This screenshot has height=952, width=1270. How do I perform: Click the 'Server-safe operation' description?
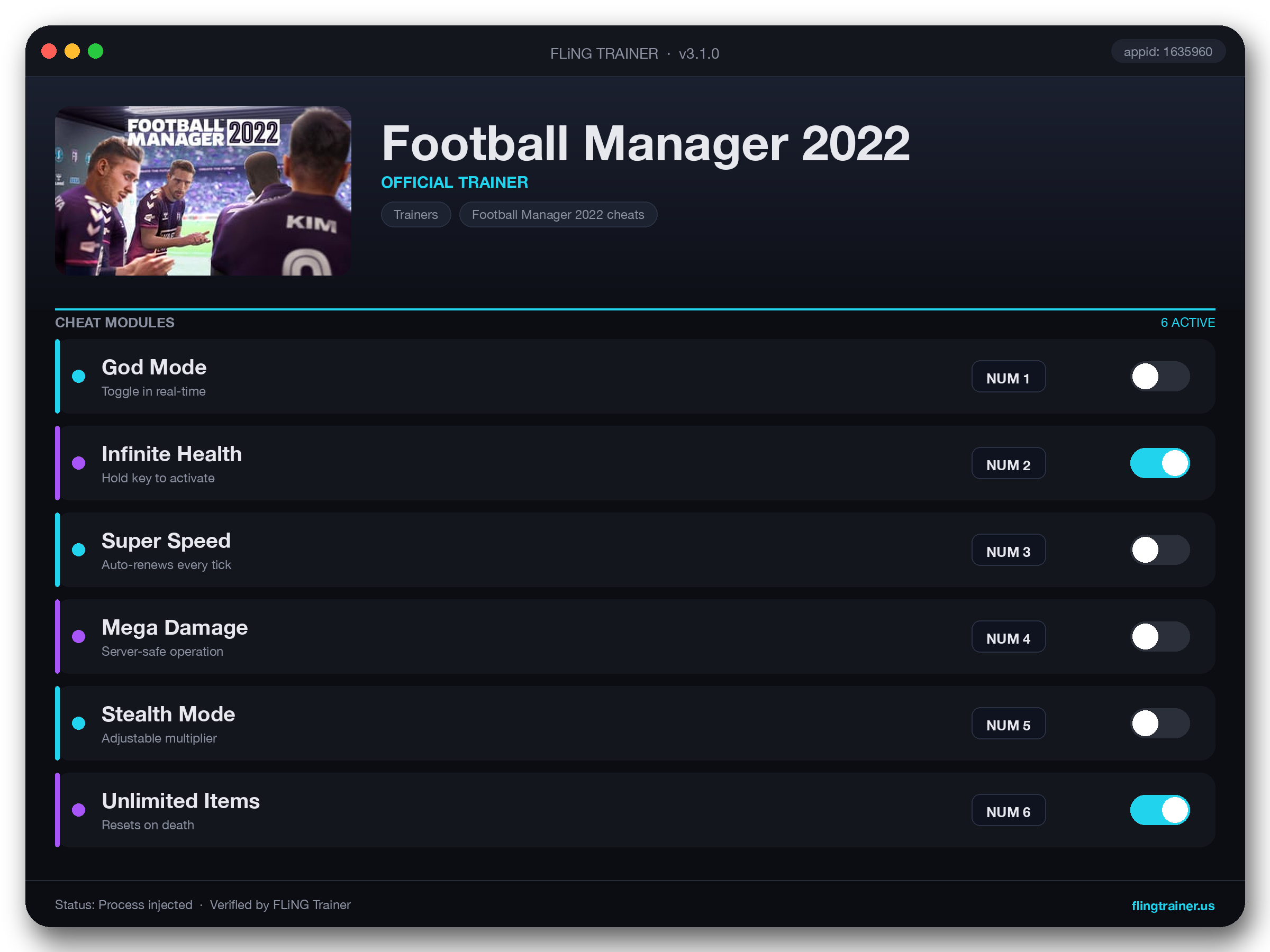tap(162, 651)
